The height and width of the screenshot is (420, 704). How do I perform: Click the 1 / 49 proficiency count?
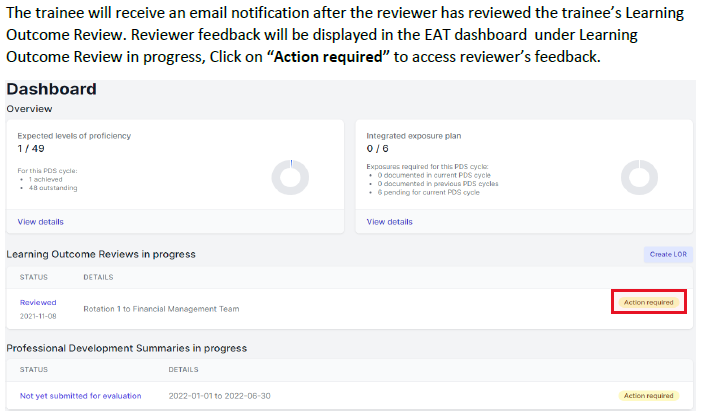pyautogui.click(x=31, y=149)
